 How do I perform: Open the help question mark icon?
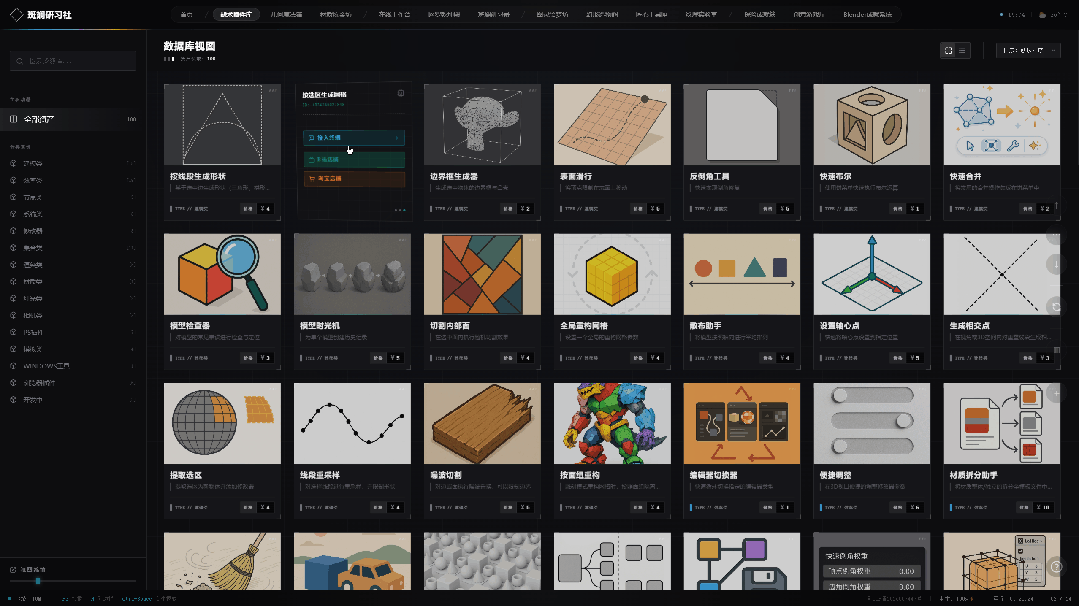[1056, 567]
